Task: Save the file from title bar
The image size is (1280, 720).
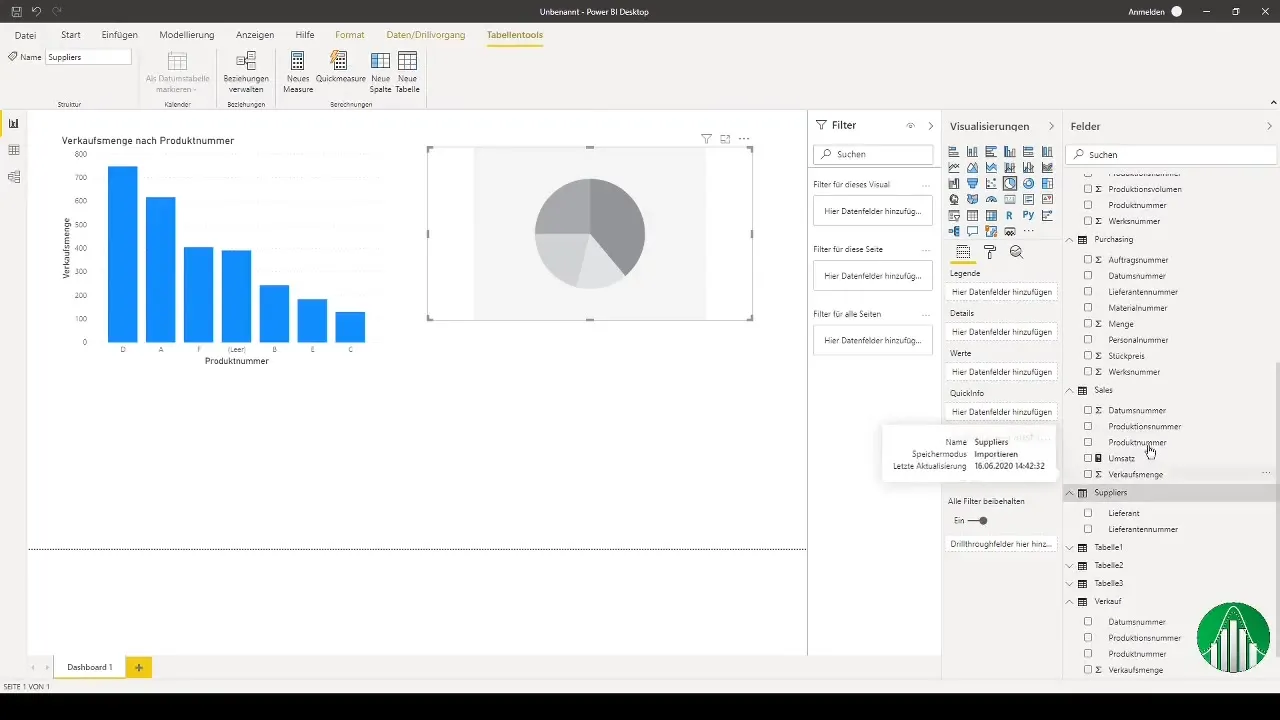Action: coord(16,11)
